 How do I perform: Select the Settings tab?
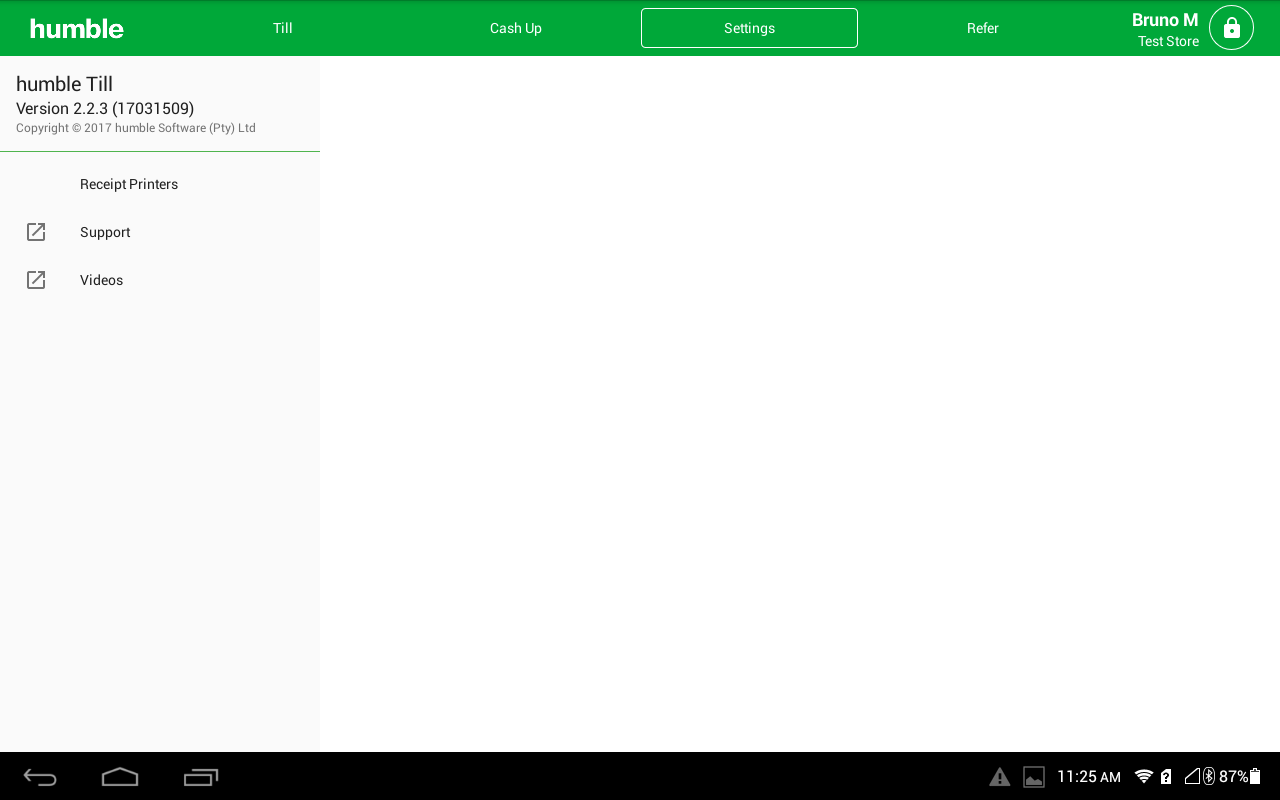point(749,28)
